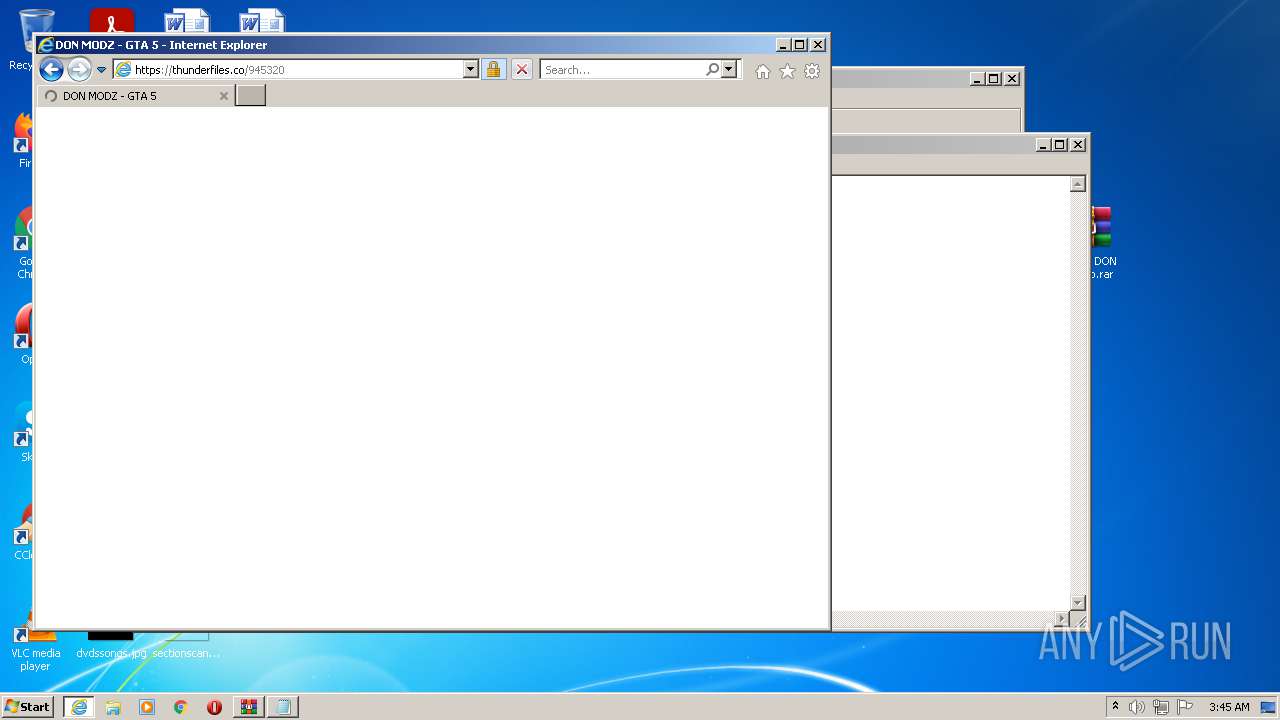Click scroll down arrow in background window
The width and height of the screenshot is (1280, 720).
tap(1078, 603)
